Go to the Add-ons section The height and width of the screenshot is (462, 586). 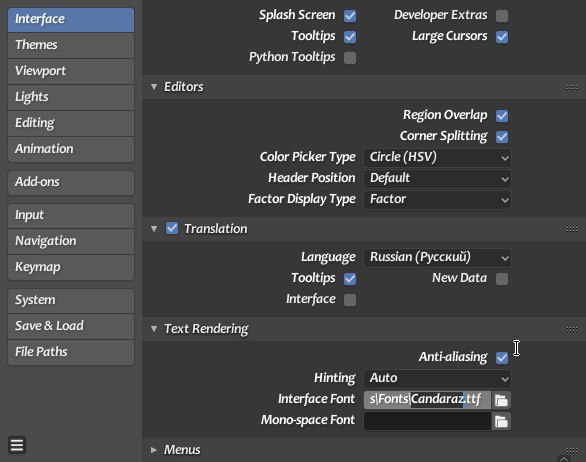pyautogui.click(x=71, y=182)
